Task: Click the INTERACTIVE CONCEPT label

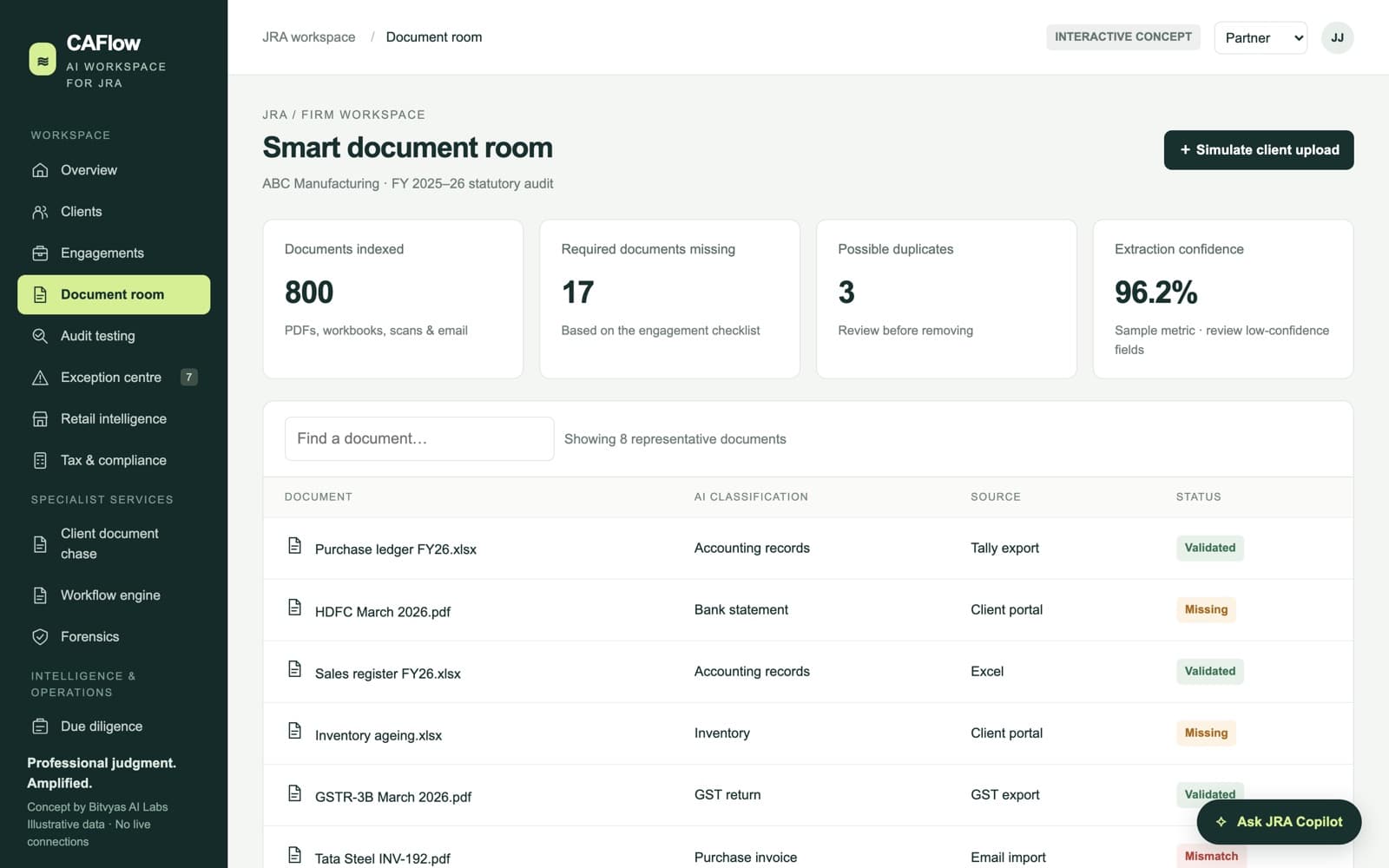Action: click(1123, 36)
